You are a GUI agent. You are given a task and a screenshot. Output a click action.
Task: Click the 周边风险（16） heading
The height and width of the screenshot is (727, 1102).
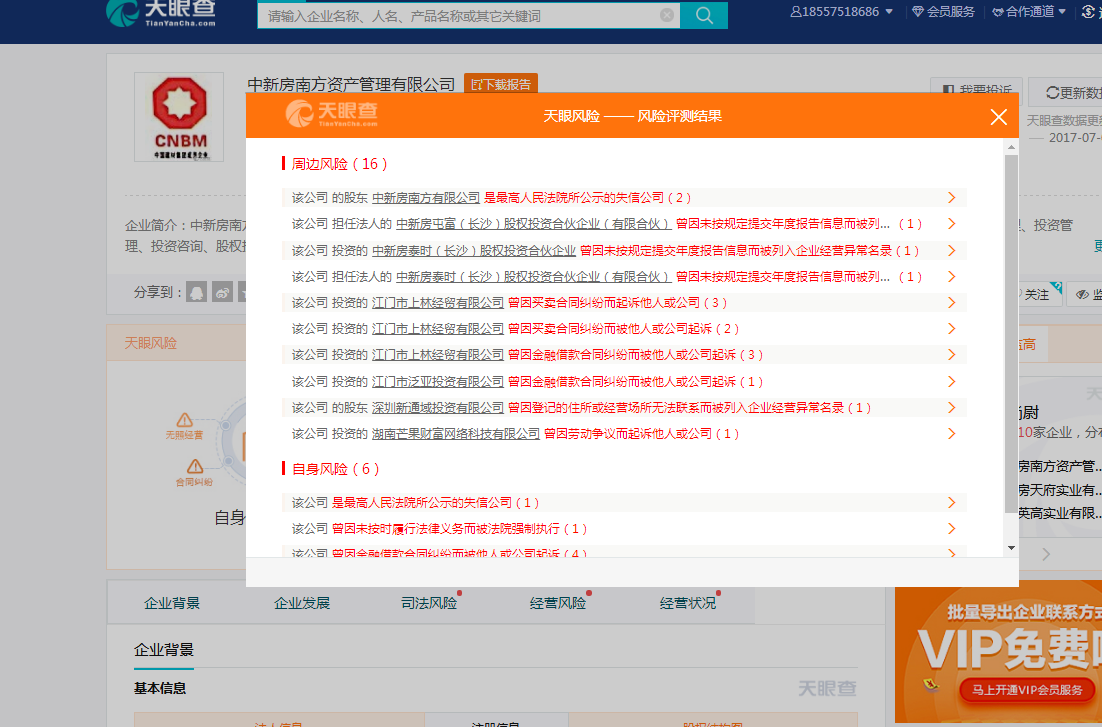339,164
